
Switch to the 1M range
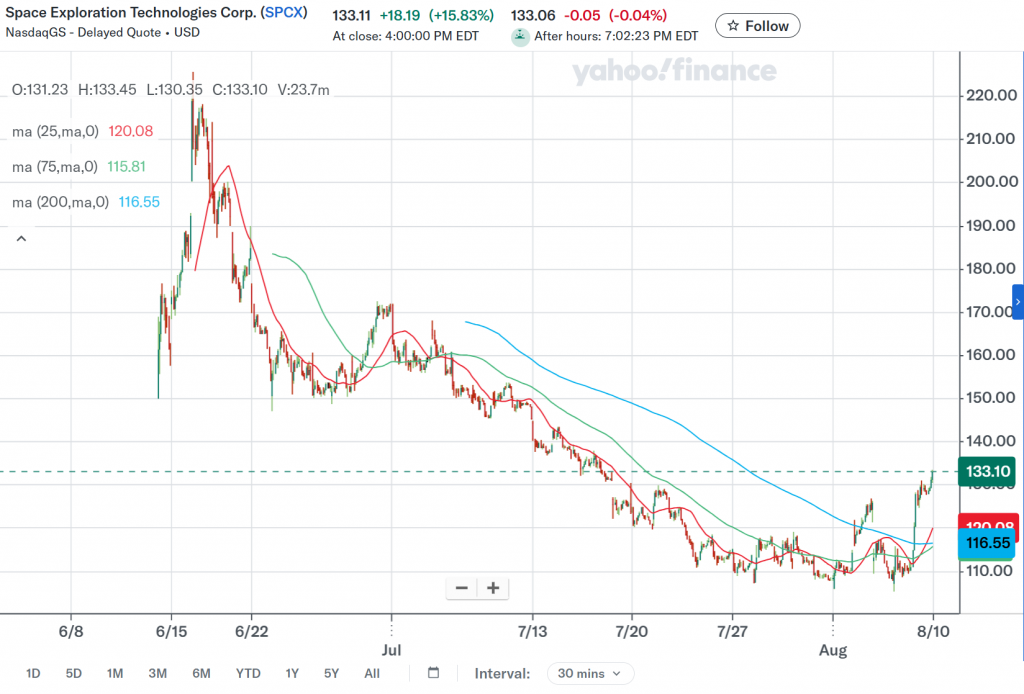click(x=115, y=673)
